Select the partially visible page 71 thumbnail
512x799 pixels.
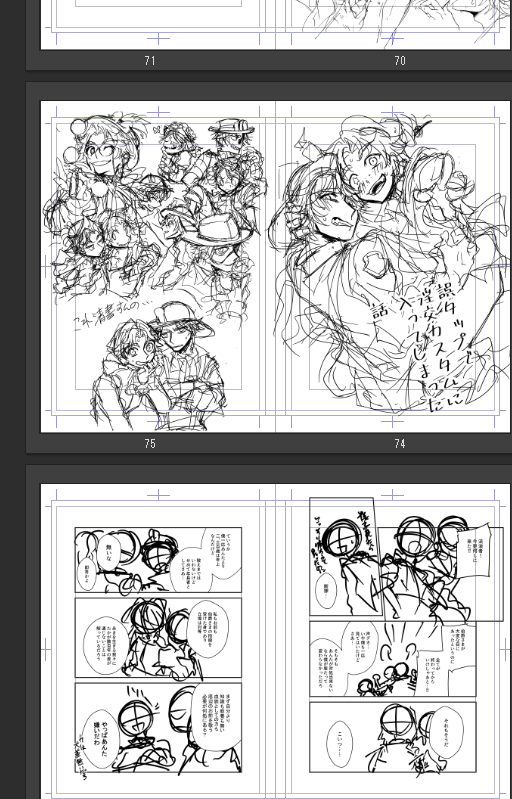tap(158, 24)
